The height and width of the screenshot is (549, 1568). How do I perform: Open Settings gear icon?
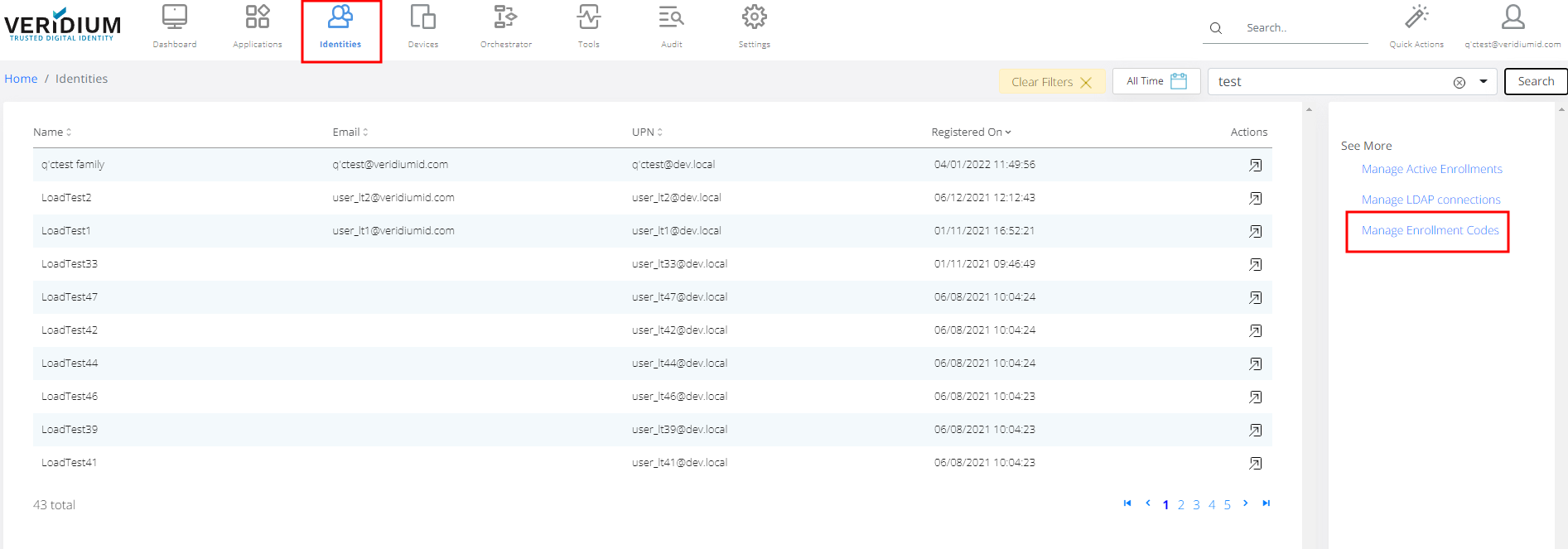click(x=754, y=18)
